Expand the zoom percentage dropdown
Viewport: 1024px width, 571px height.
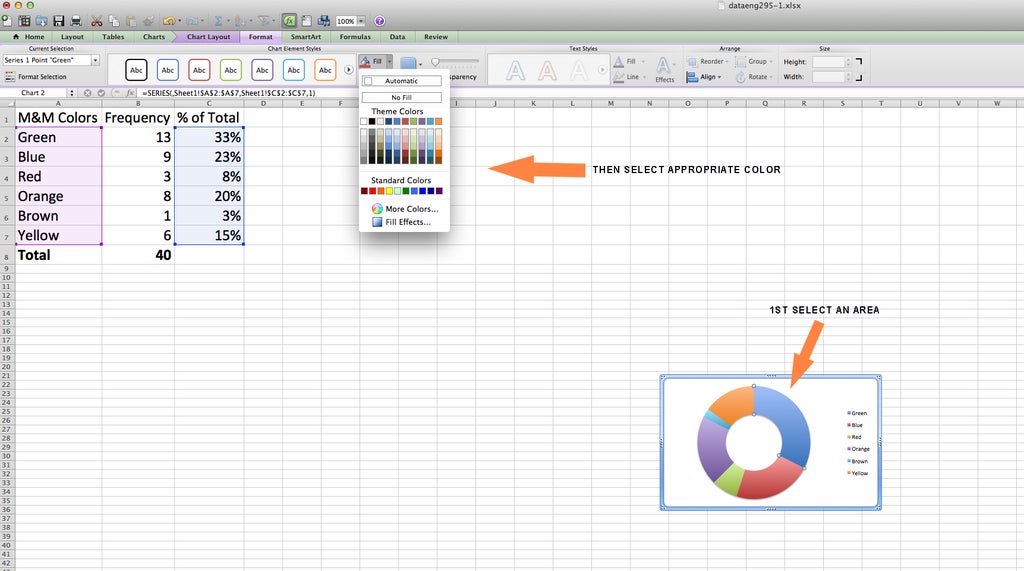[361, 21]
